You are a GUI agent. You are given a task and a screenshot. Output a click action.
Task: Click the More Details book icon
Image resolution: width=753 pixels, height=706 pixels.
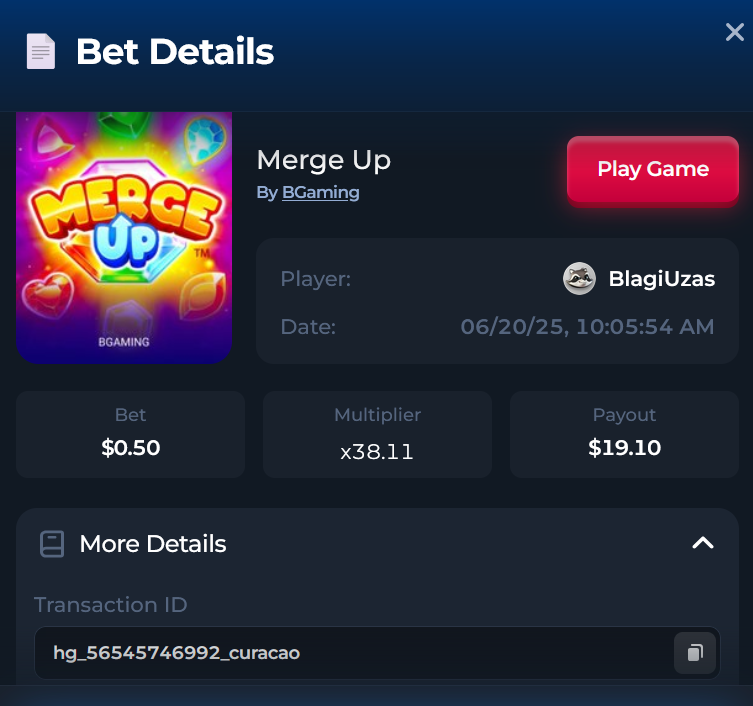coord(52,544)
